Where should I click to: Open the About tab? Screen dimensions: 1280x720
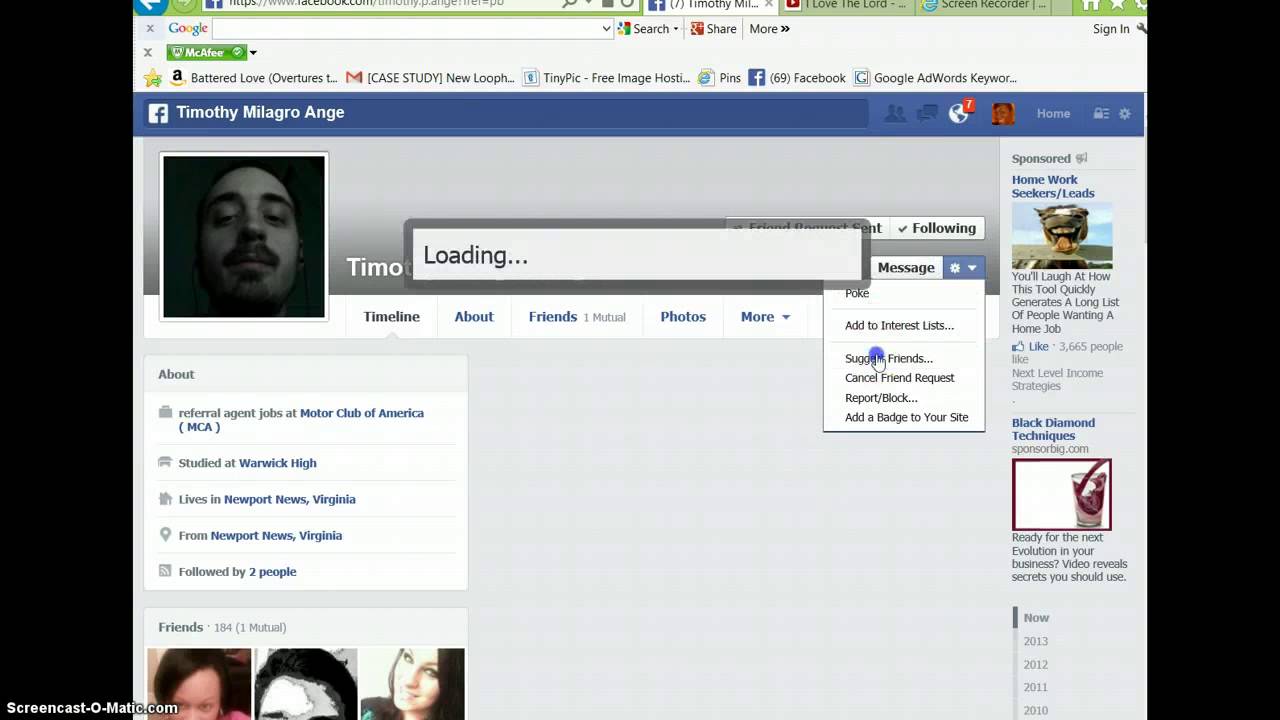474,317
